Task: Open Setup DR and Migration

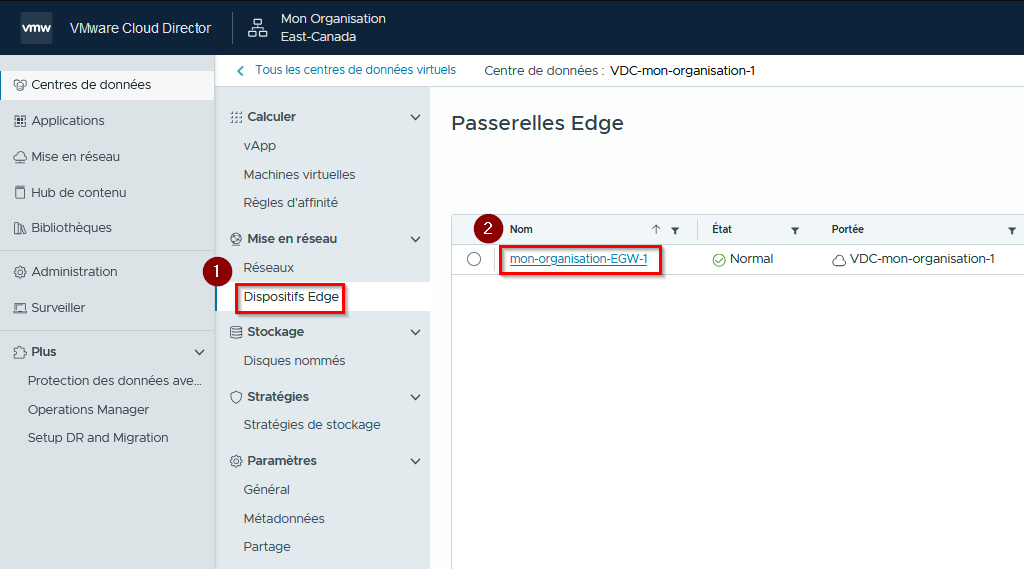Action: 98,438
